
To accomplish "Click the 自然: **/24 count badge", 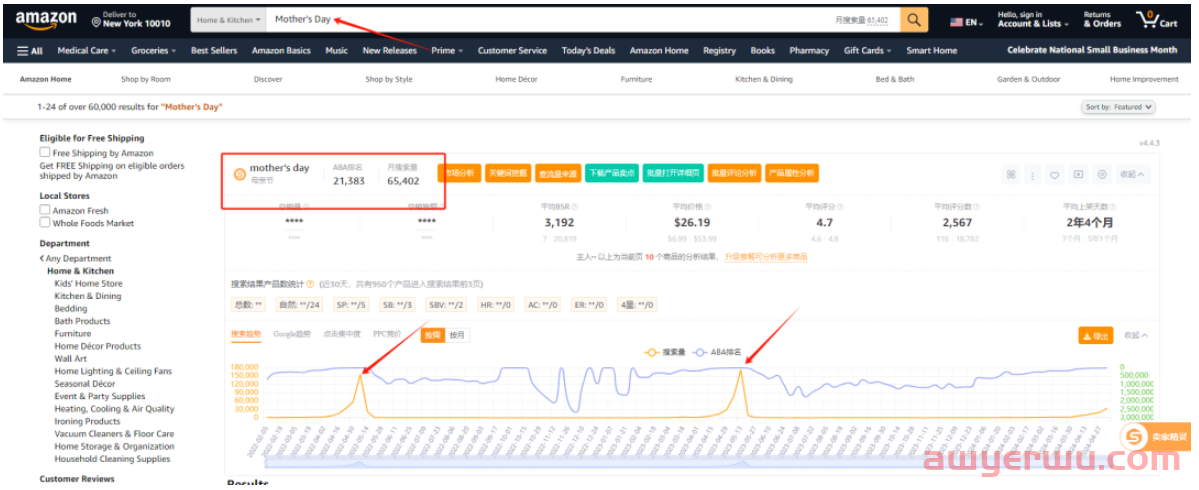I will pyautogui.click(x=299, y=305).
